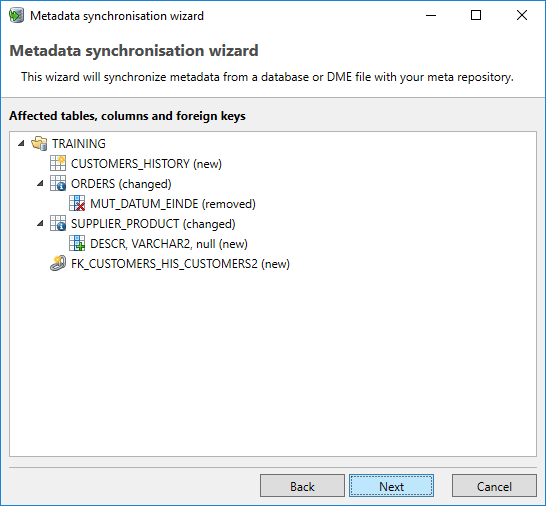Maximize the wizard window
The image size is (546, 506).
[476, 16]
